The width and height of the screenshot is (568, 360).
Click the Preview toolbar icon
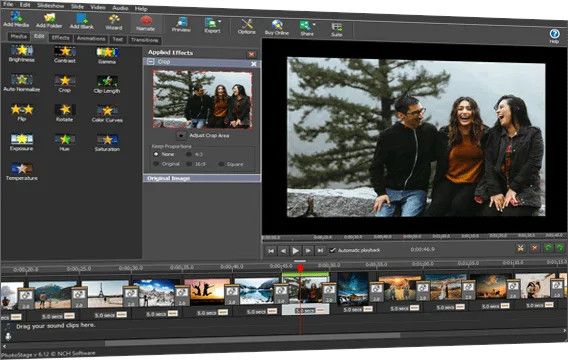click(x=181, y=25)
